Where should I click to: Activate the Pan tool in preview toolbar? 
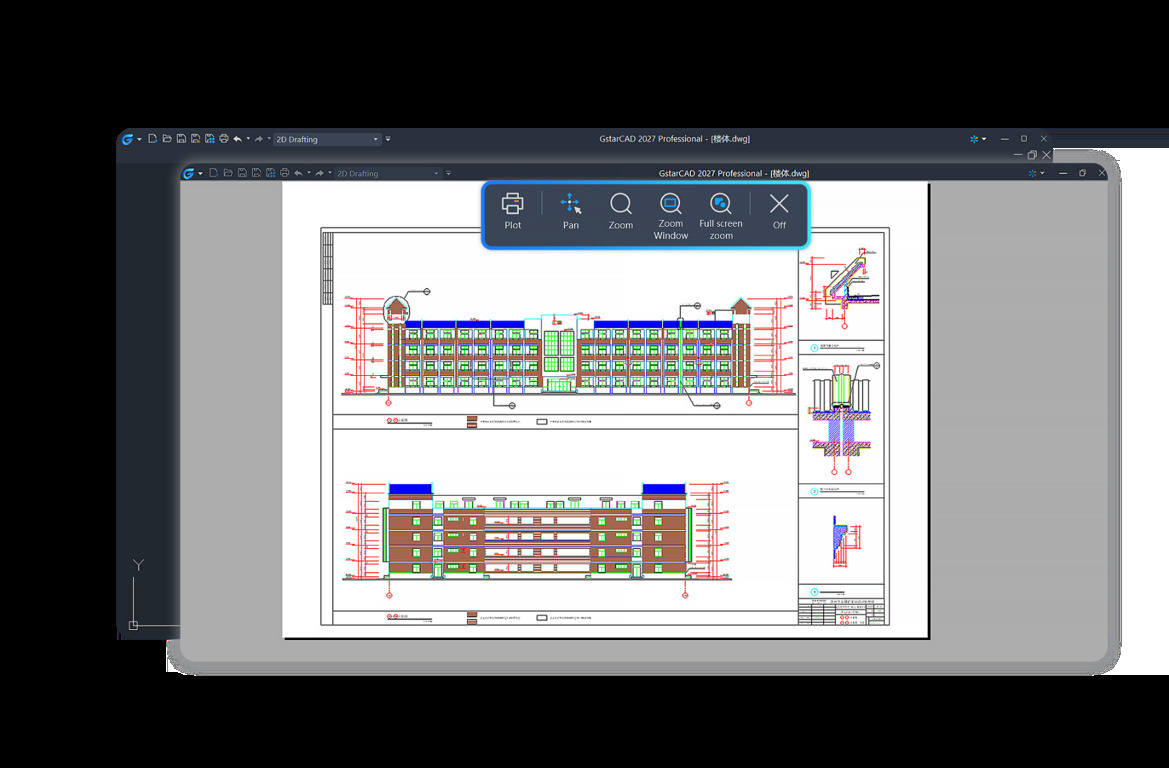coord(570,211)
